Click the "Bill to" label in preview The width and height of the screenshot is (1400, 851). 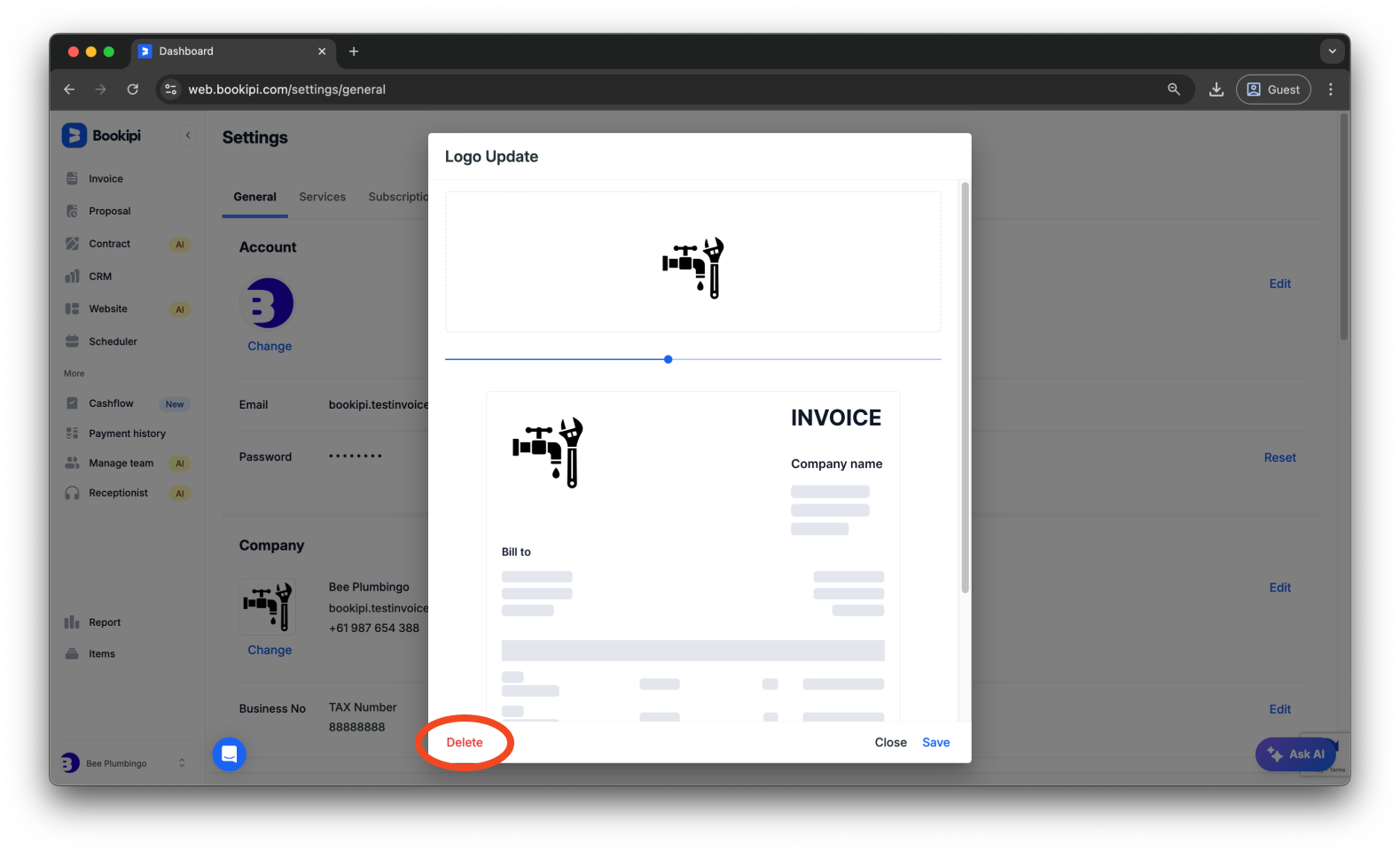point(516,552)
